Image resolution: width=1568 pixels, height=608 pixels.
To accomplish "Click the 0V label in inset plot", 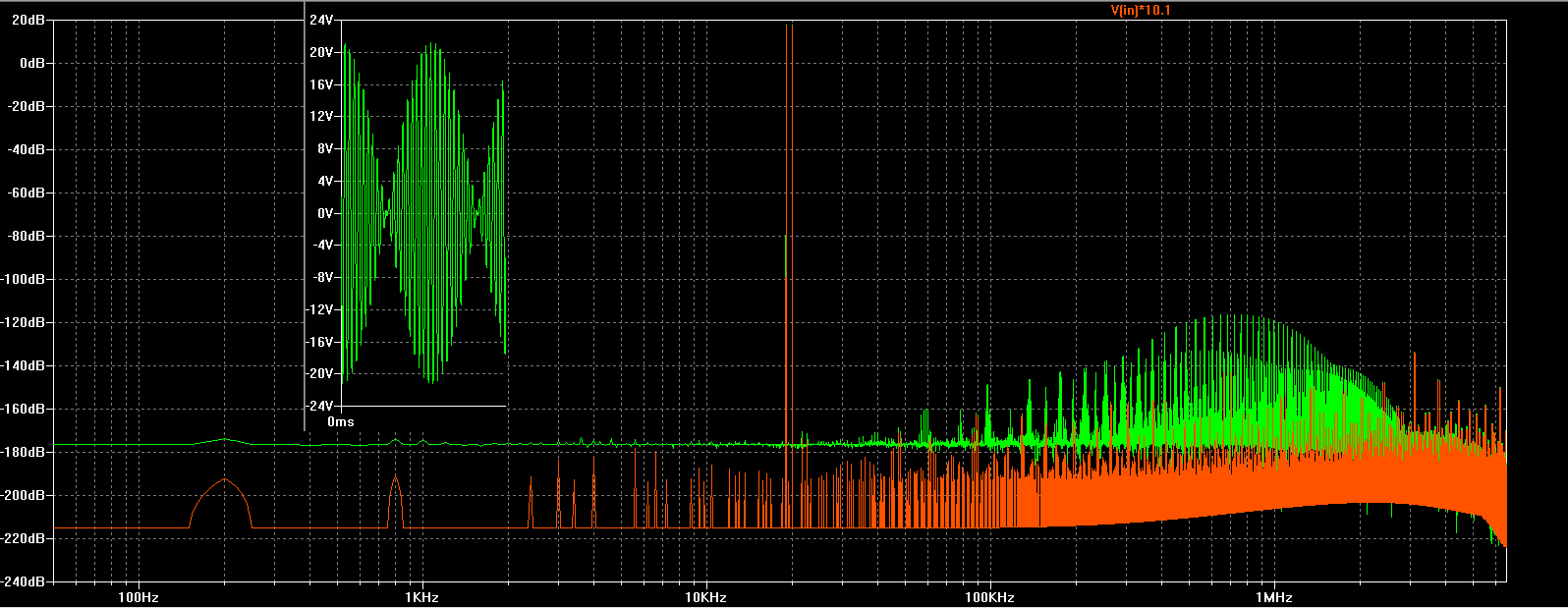I will pos(325,213).
